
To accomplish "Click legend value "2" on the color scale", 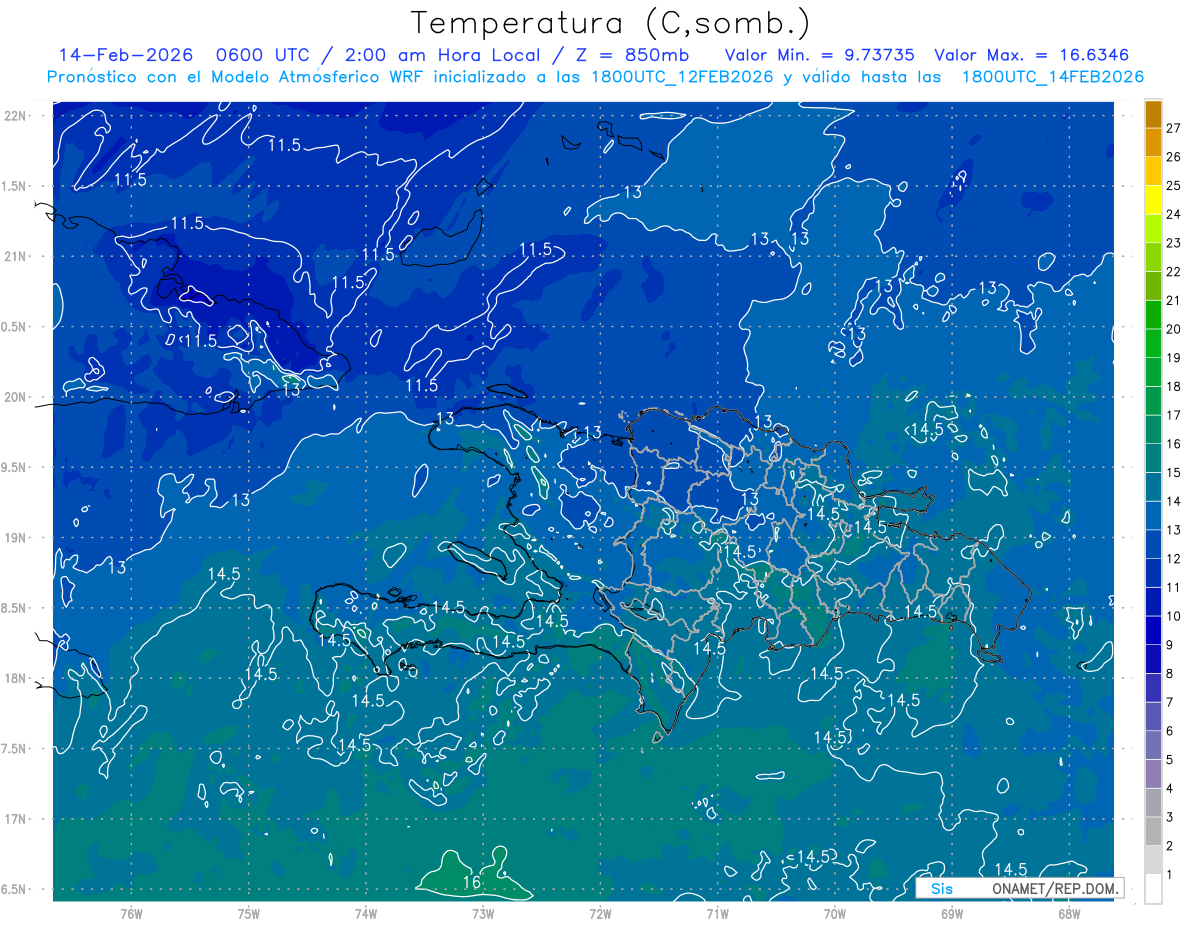I will [x=1170, y=845].
